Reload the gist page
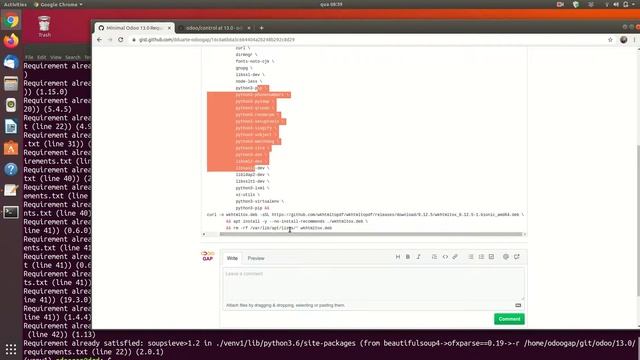This screenshot has width=640, height=360. coord(120,40)
